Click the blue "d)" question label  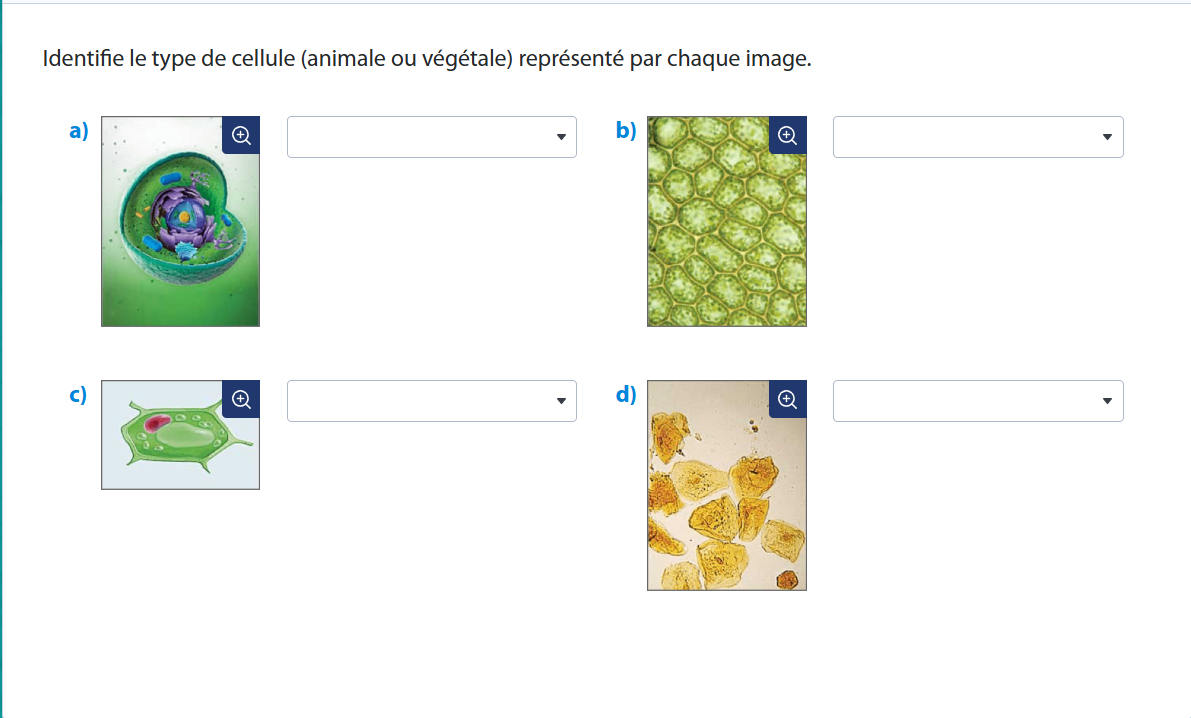626,394
